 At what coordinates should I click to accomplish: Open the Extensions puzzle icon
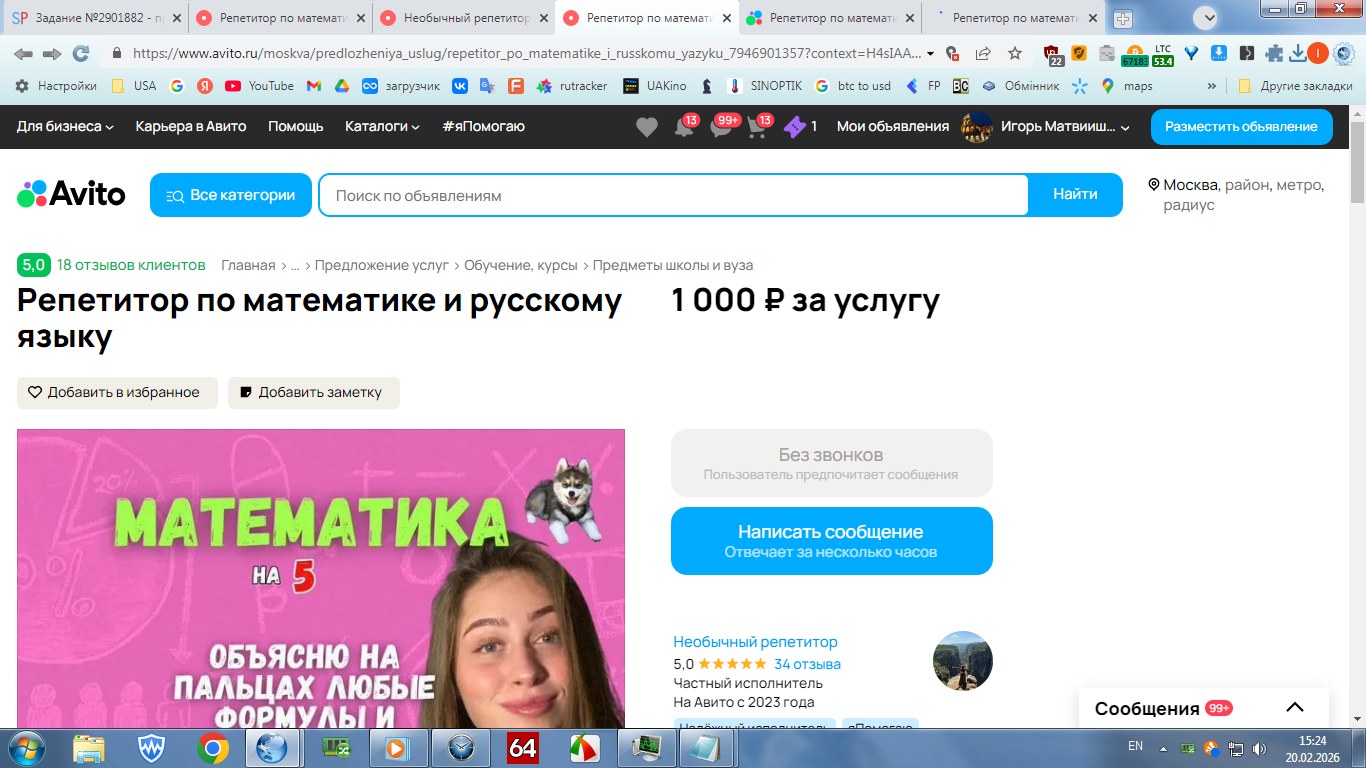pos(1274,54)
